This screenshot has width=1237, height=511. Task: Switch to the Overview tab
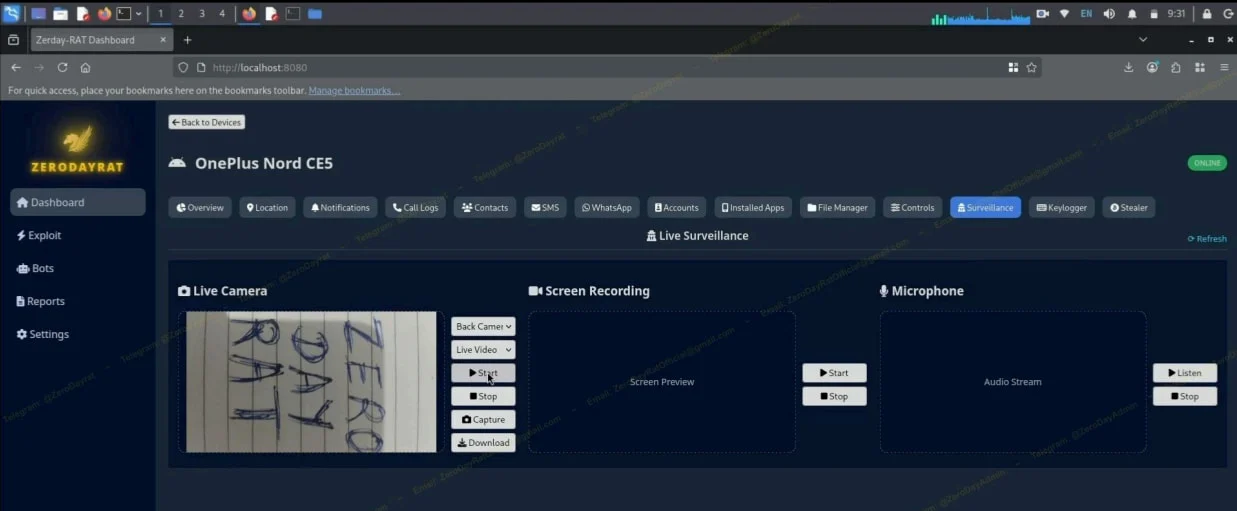(x=200, y=208)
